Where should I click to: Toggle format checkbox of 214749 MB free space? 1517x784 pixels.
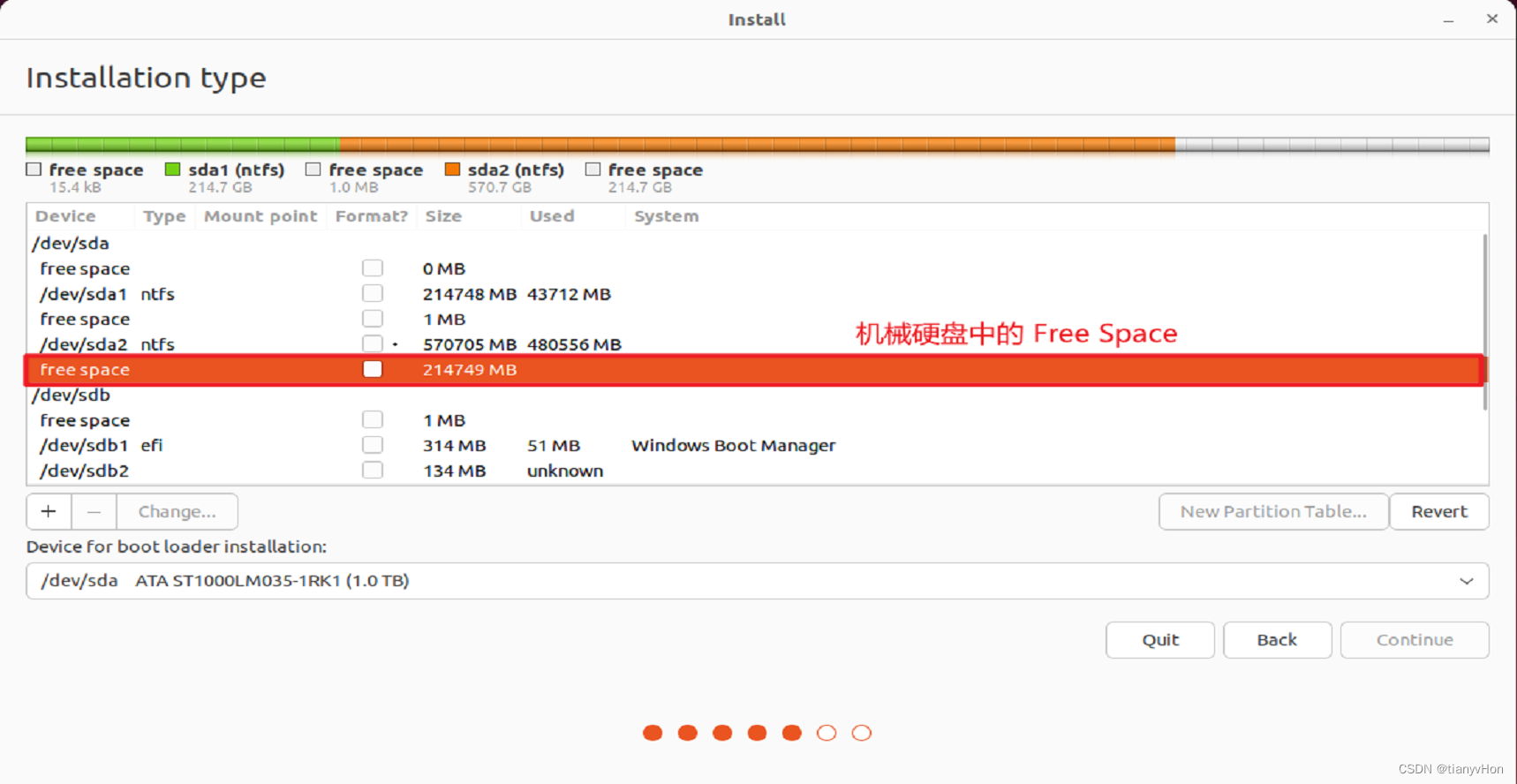click(373, 369)
